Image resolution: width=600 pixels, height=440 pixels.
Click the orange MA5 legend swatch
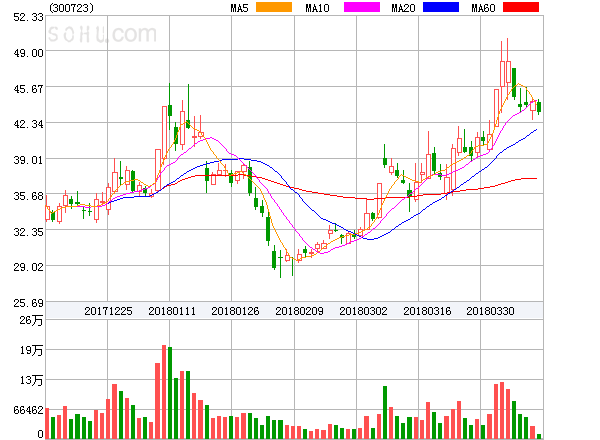pos(274,7)
